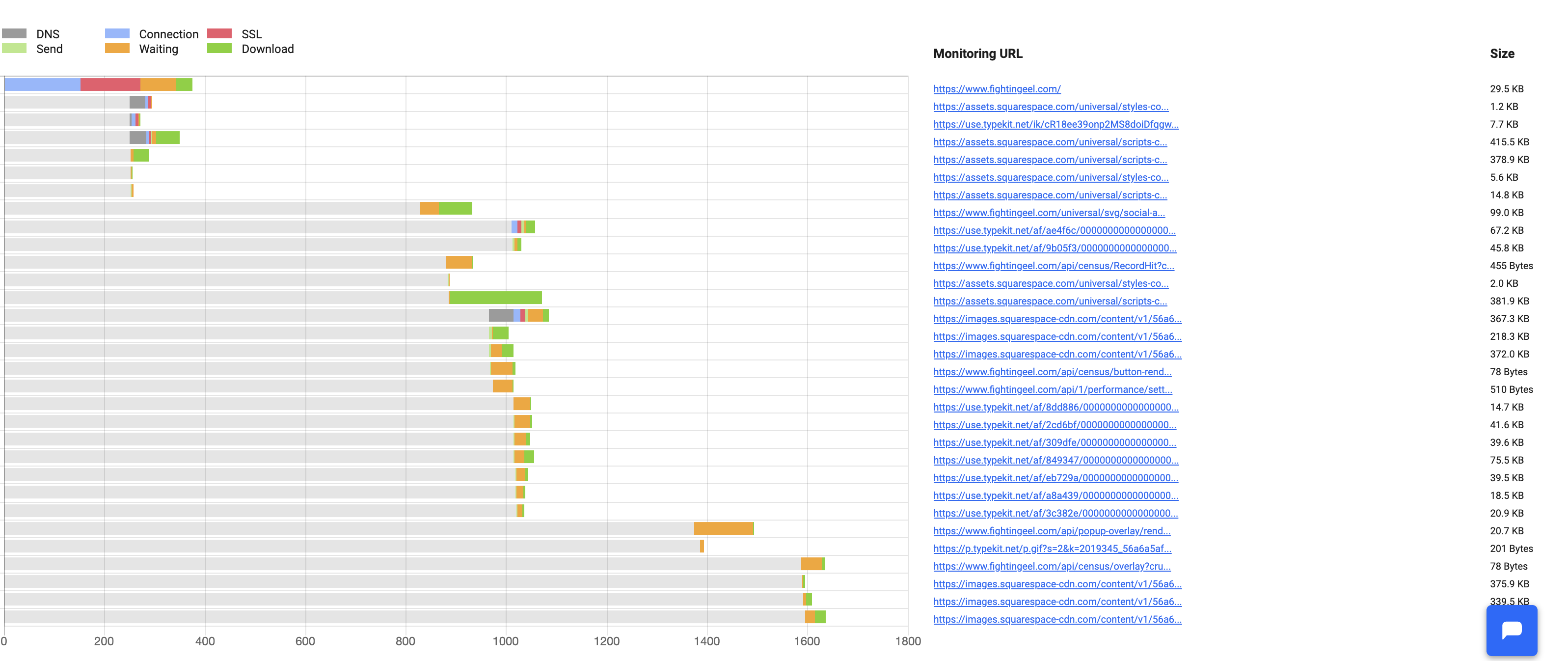
Task: Click the Monitoring URL column header
Action: (977, 54)
